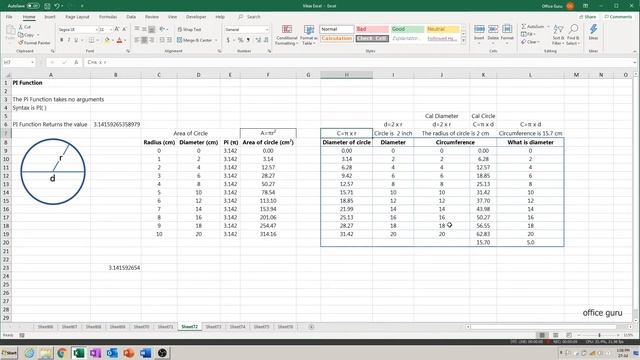
Task: Toggle Wrap Text
Action: [x=189, y=29]
